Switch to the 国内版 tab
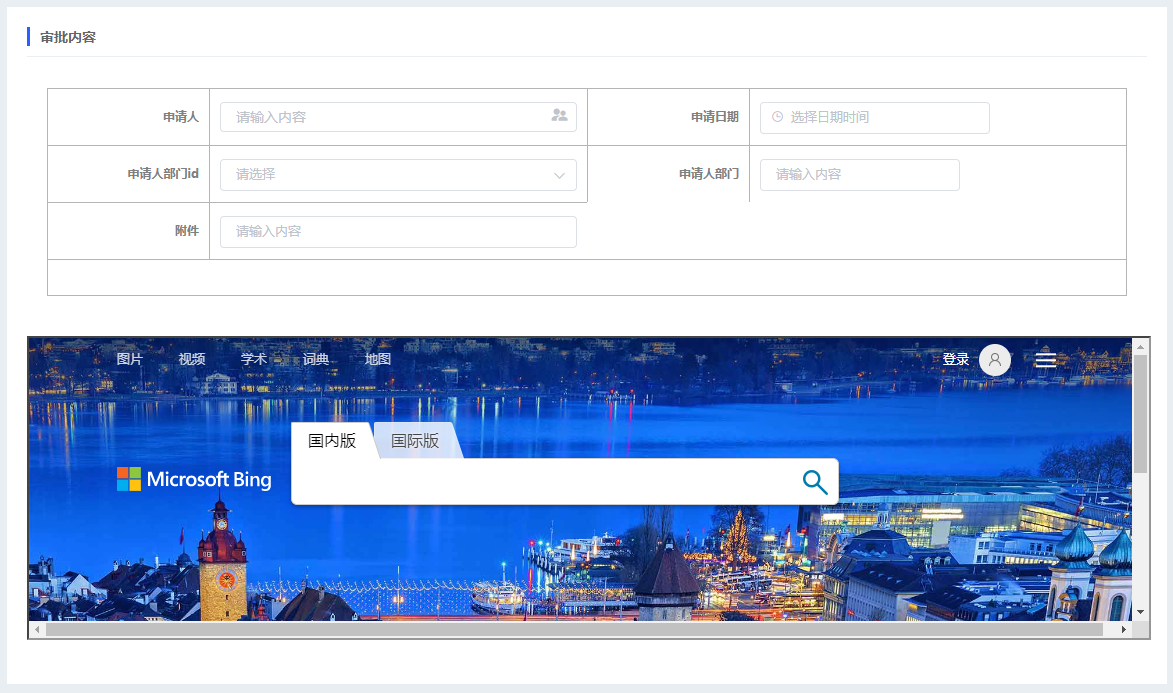The image size is (1173, 693). (x=332, y=441)
